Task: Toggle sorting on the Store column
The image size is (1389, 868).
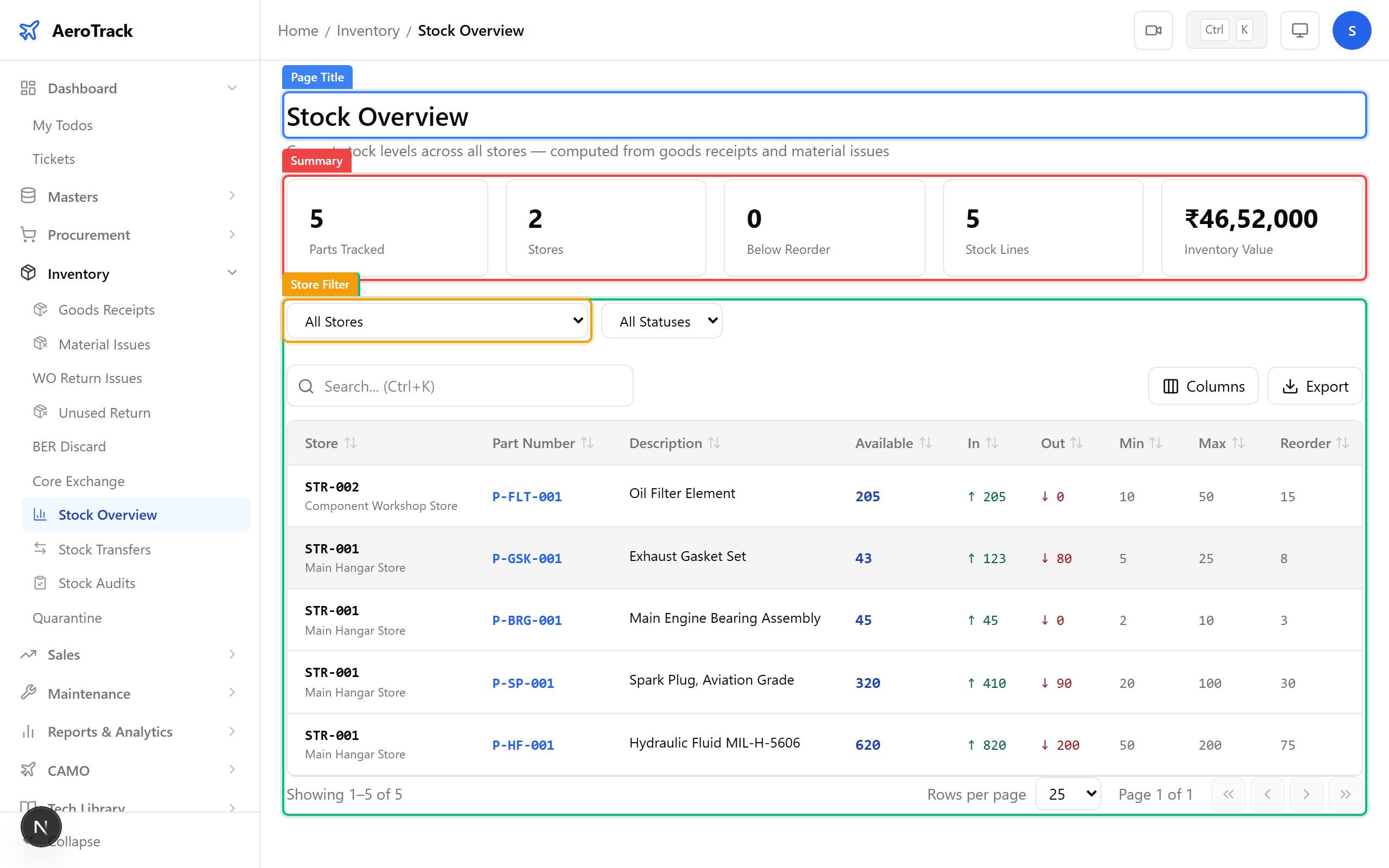Action: point(351,443)
